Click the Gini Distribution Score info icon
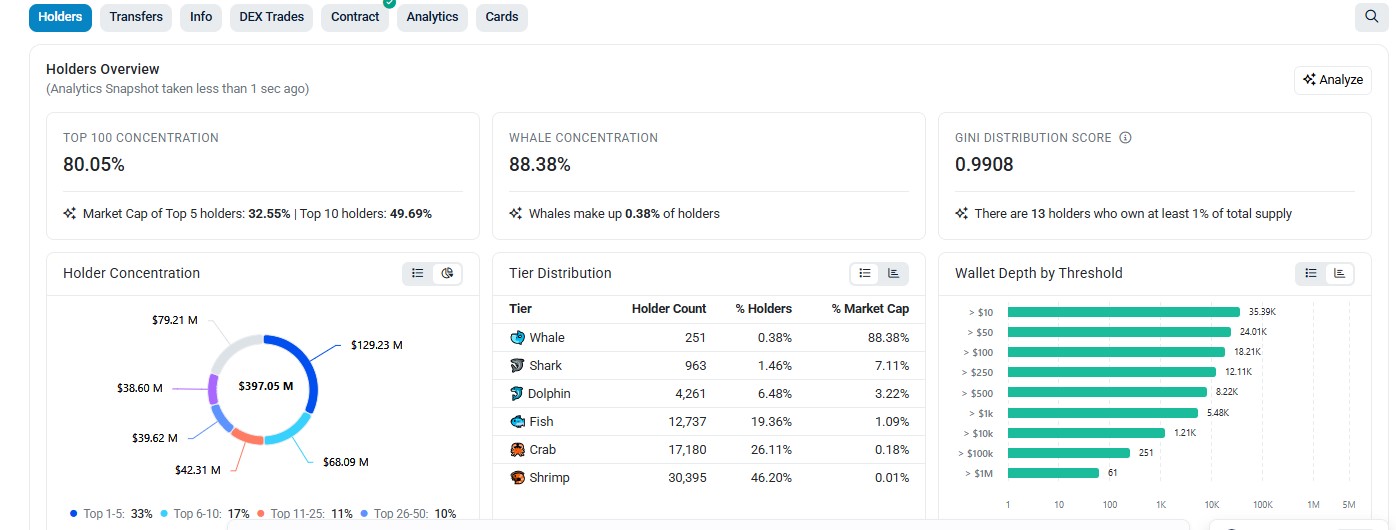The width and height of the screenshot is (1396, 530). point(1125,138)
